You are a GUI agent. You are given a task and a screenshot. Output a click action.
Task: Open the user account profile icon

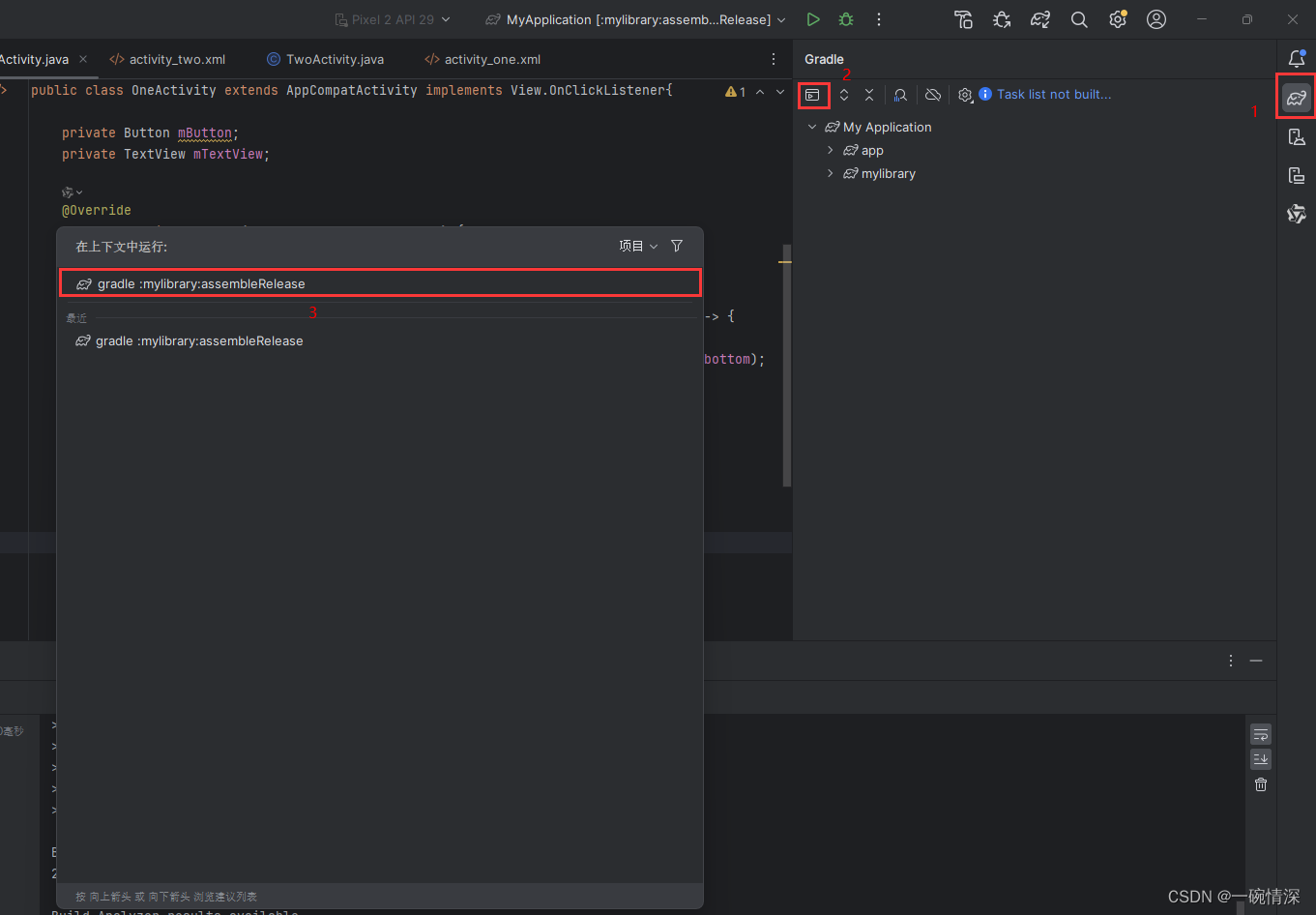1156,19
